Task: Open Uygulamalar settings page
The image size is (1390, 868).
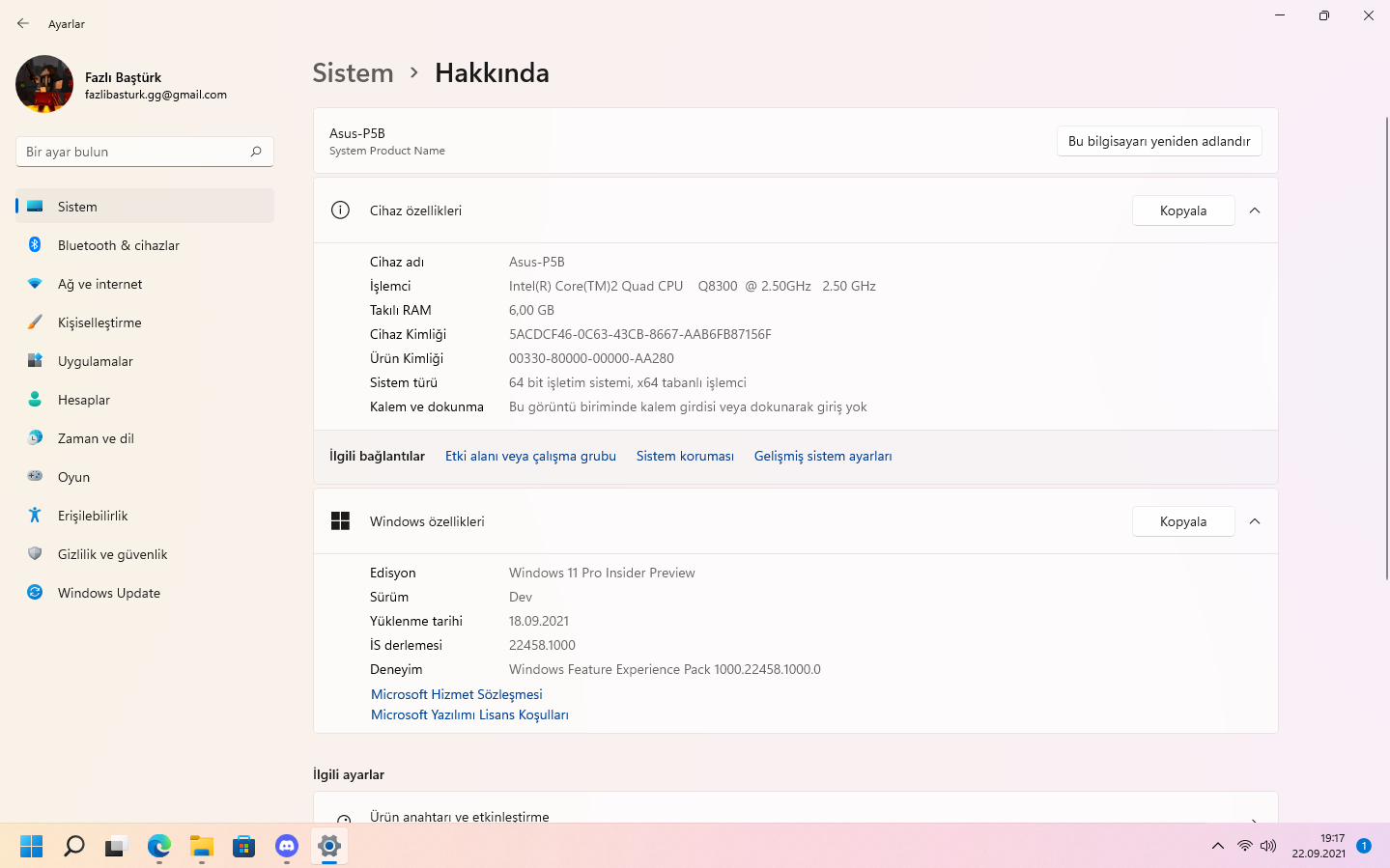Action: coord(145,361)
